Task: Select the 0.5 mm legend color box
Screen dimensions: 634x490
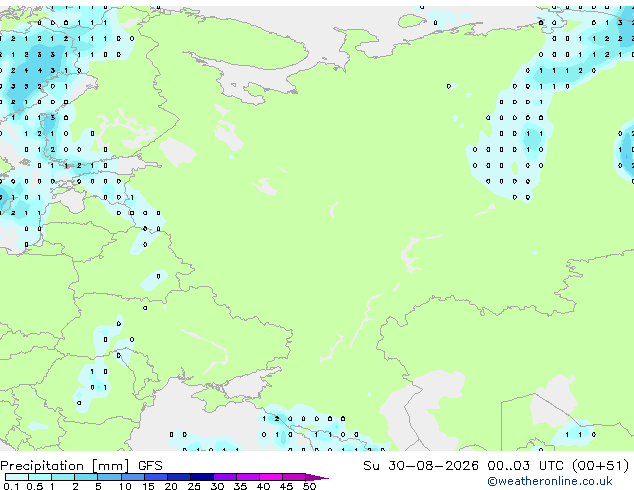Action: click(40, 477)
